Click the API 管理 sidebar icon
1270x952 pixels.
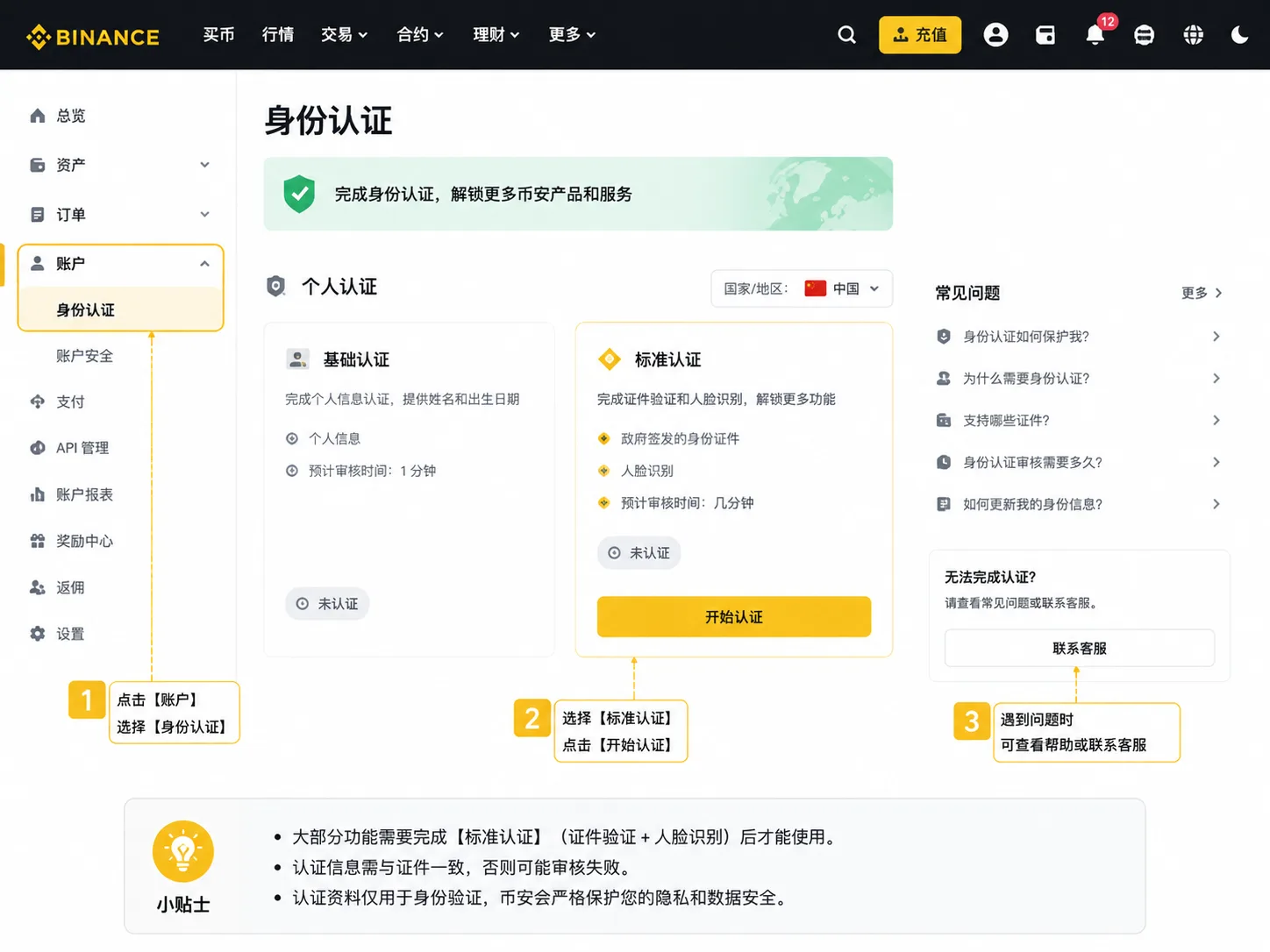tap(37, 448)
